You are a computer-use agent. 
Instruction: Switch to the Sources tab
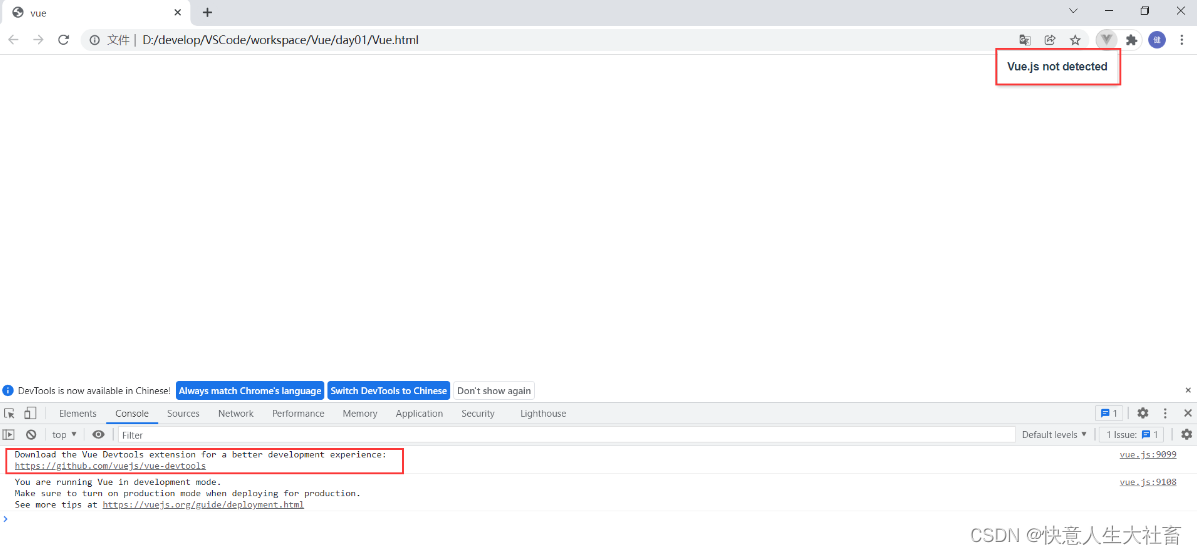[183, 413]
